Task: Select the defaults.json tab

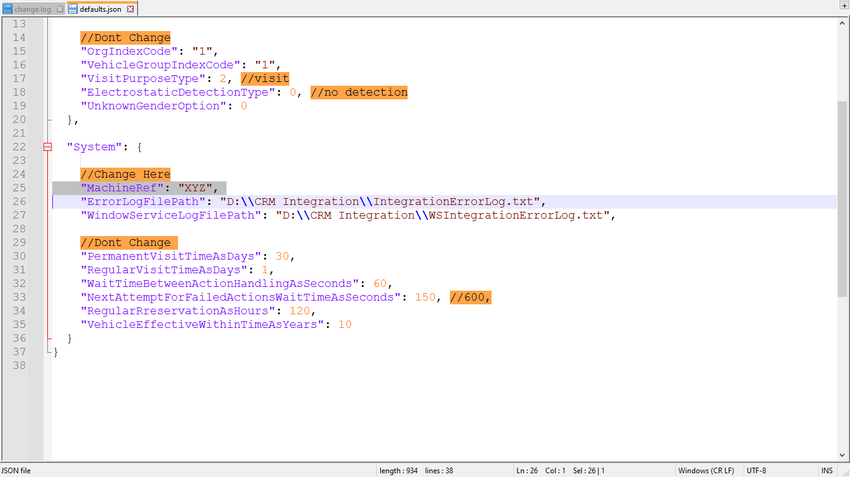Action: coord(101,9)
